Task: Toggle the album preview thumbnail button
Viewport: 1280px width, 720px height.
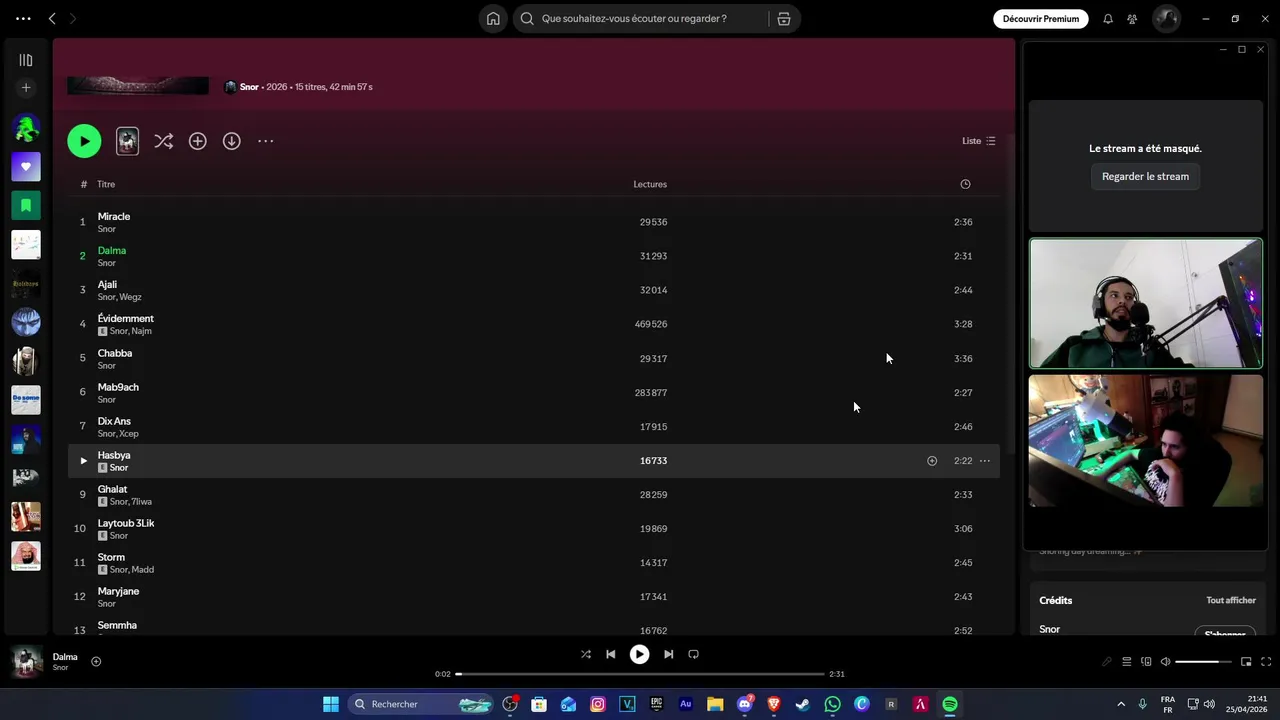Action: [127, 141]
